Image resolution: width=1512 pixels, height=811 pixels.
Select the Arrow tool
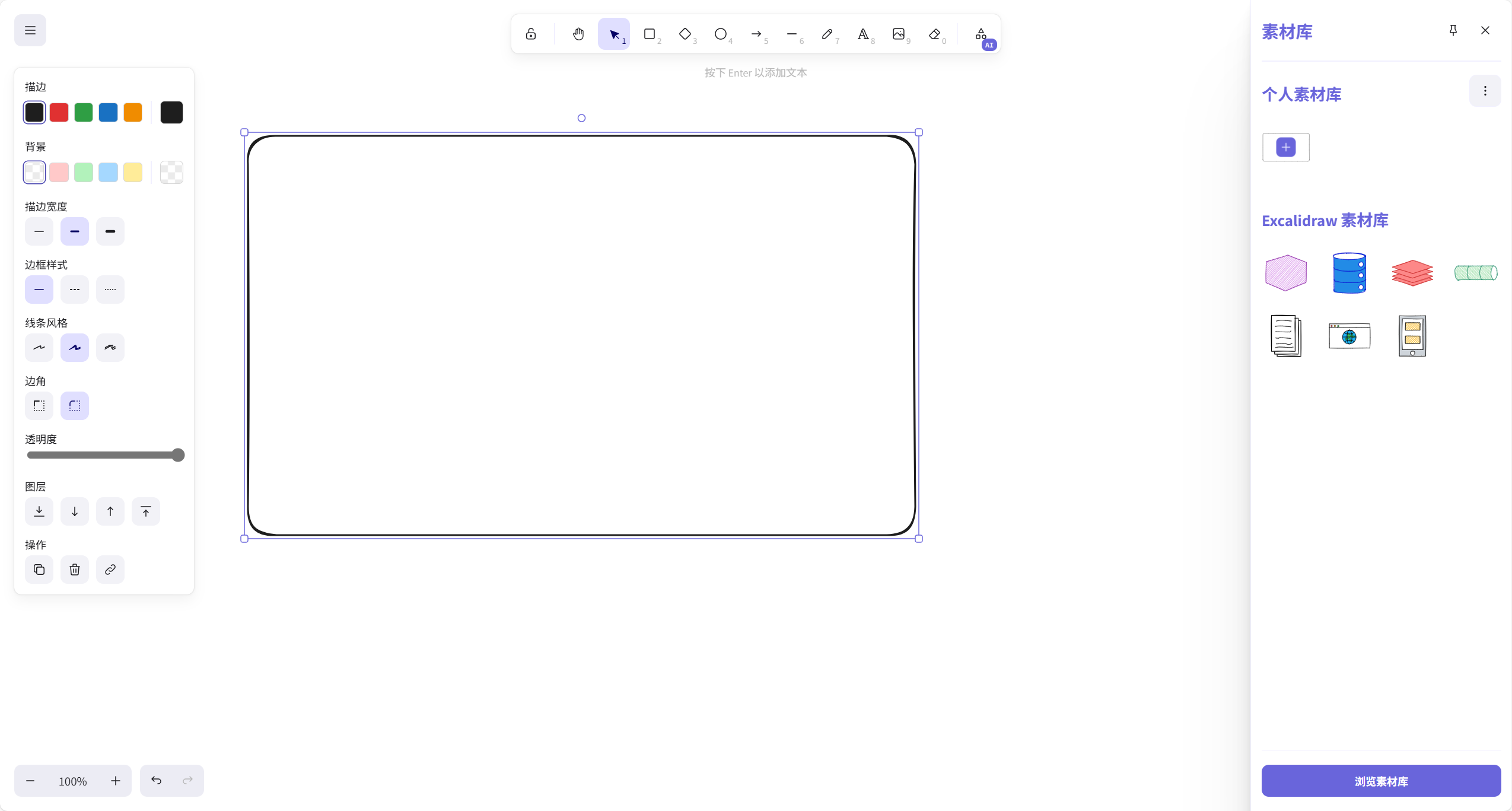(756, 34)
